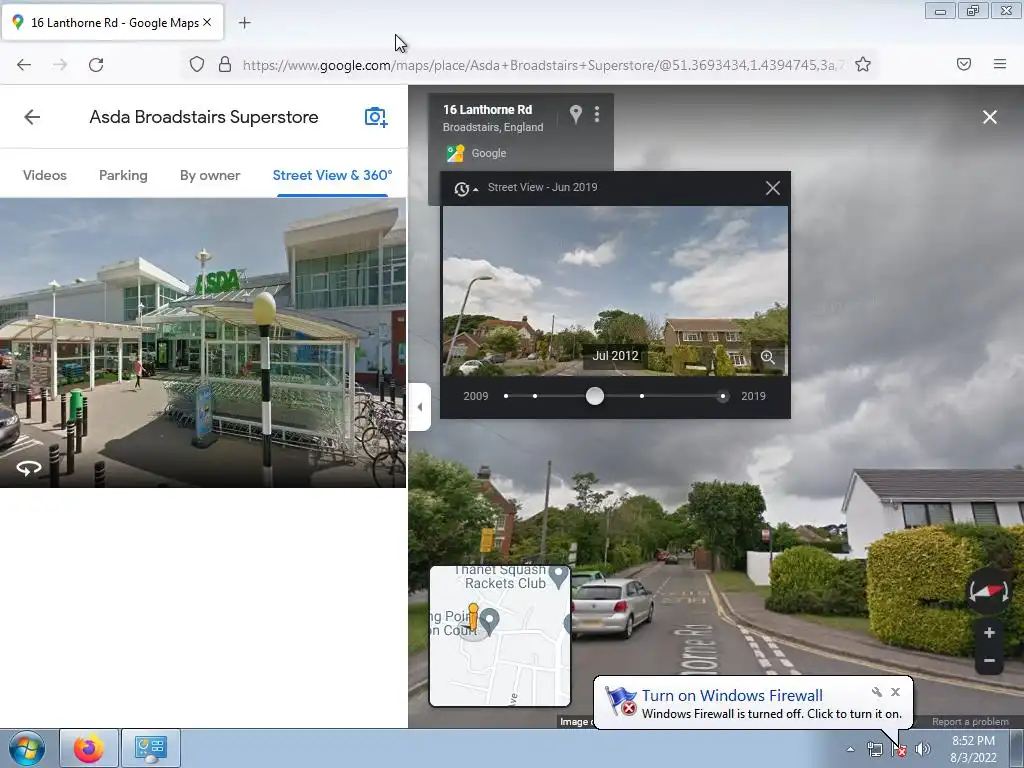Collapse the side panel with arrow handle
Viewport: 1024px width, 768px height.
(x=419, y=407)
